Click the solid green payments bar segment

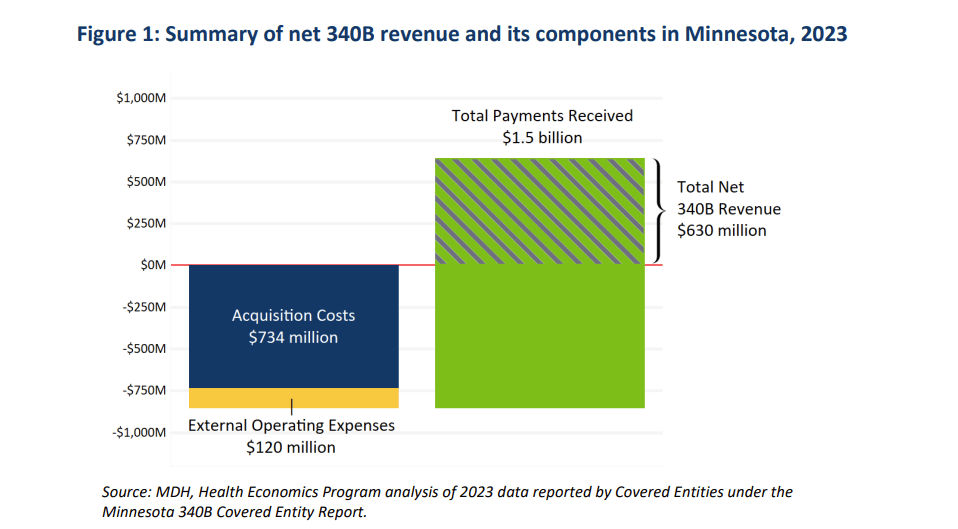click(x=540, y=336)
